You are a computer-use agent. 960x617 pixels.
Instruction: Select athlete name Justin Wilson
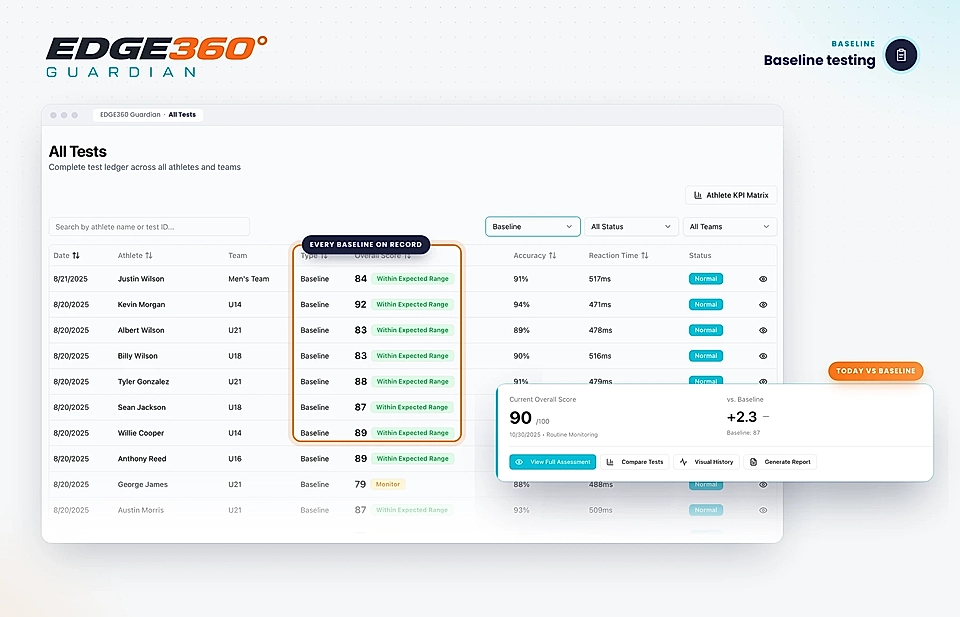(x=141, y=279)
